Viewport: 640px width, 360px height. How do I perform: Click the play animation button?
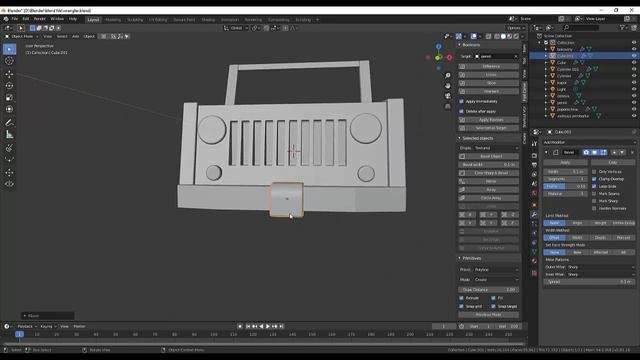click(268, 327)
